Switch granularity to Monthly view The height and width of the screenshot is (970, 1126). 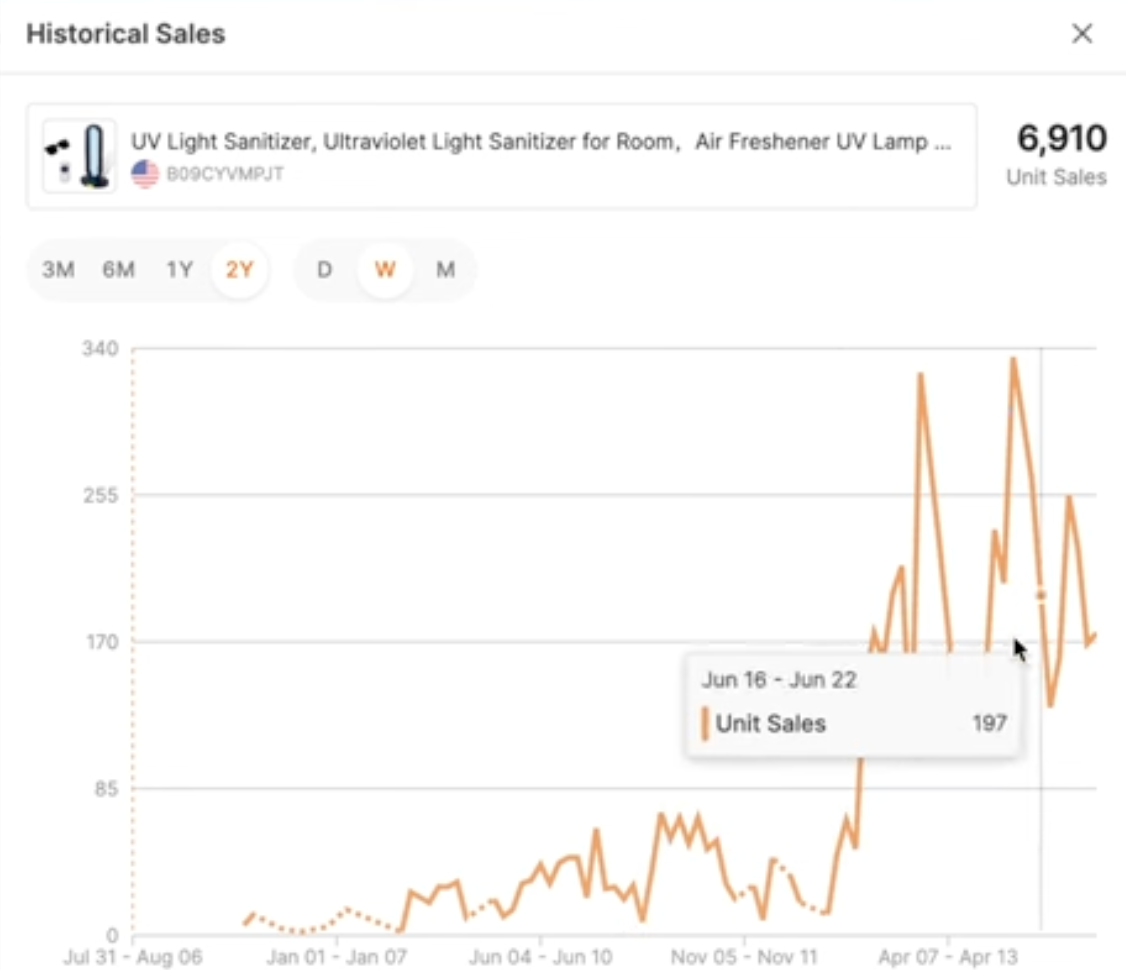click(x=445, y=269)
